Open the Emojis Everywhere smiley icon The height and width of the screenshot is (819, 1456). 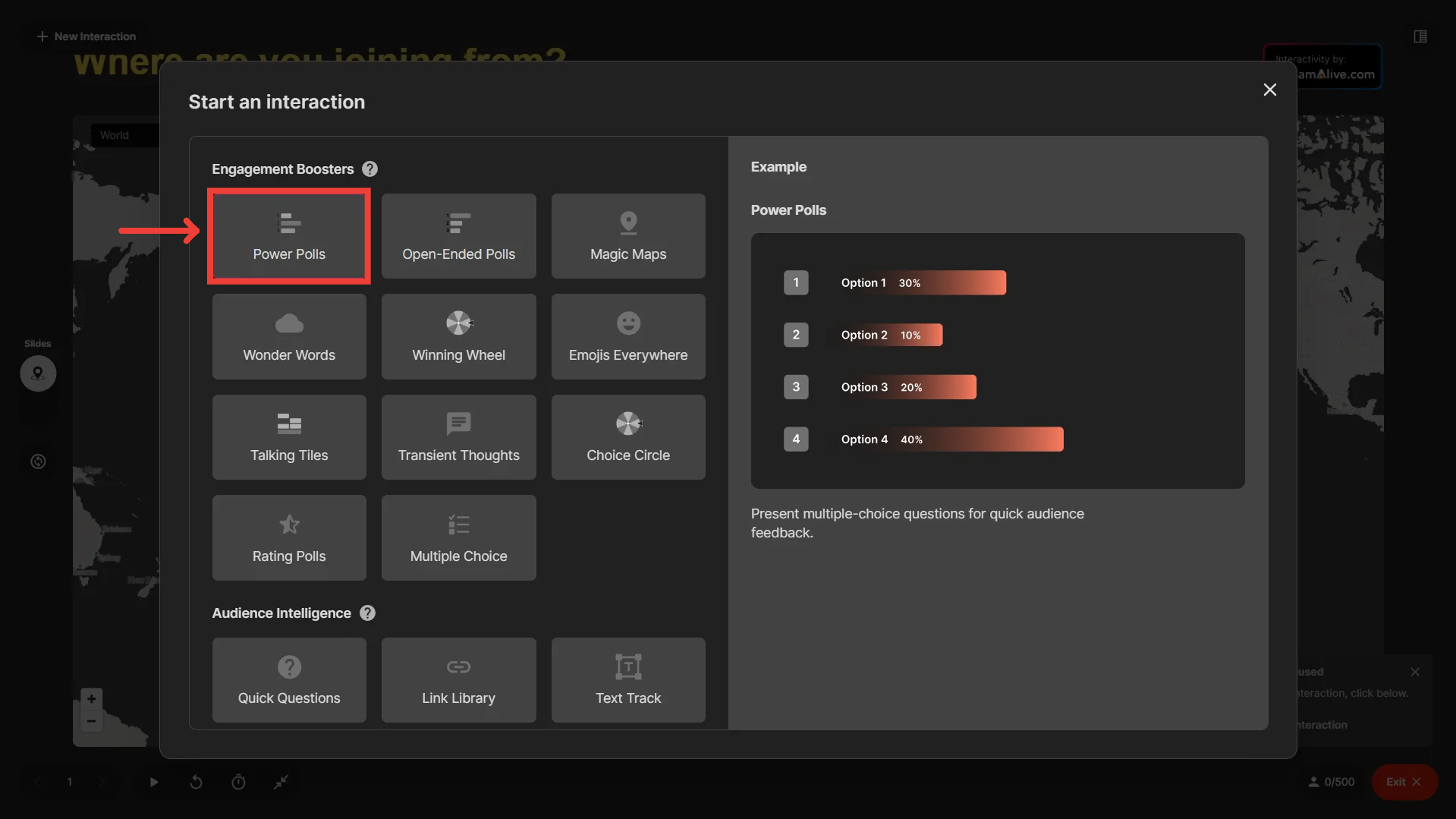tap(628, 323)
